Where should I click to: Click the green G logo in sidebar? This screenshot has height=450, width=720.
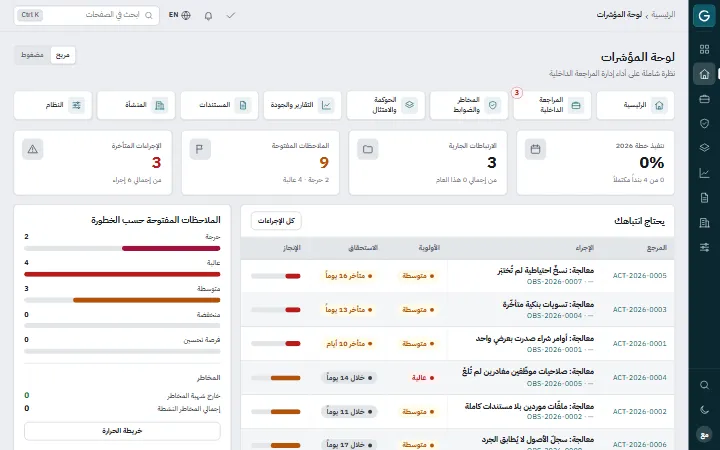[x=704, y=16]
